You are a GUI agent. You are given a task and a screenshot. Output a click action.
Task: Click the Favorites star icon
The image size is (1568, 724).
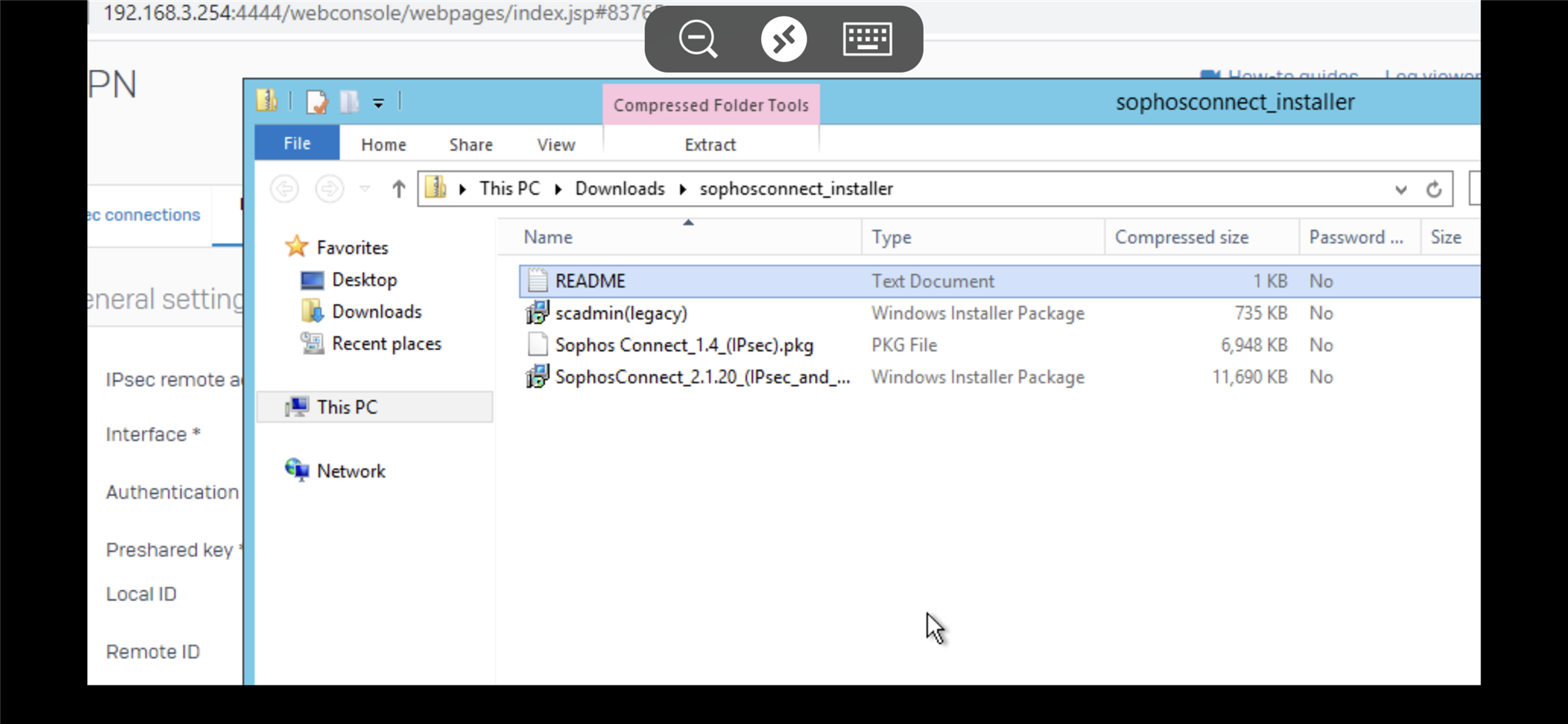click(296, 247)
